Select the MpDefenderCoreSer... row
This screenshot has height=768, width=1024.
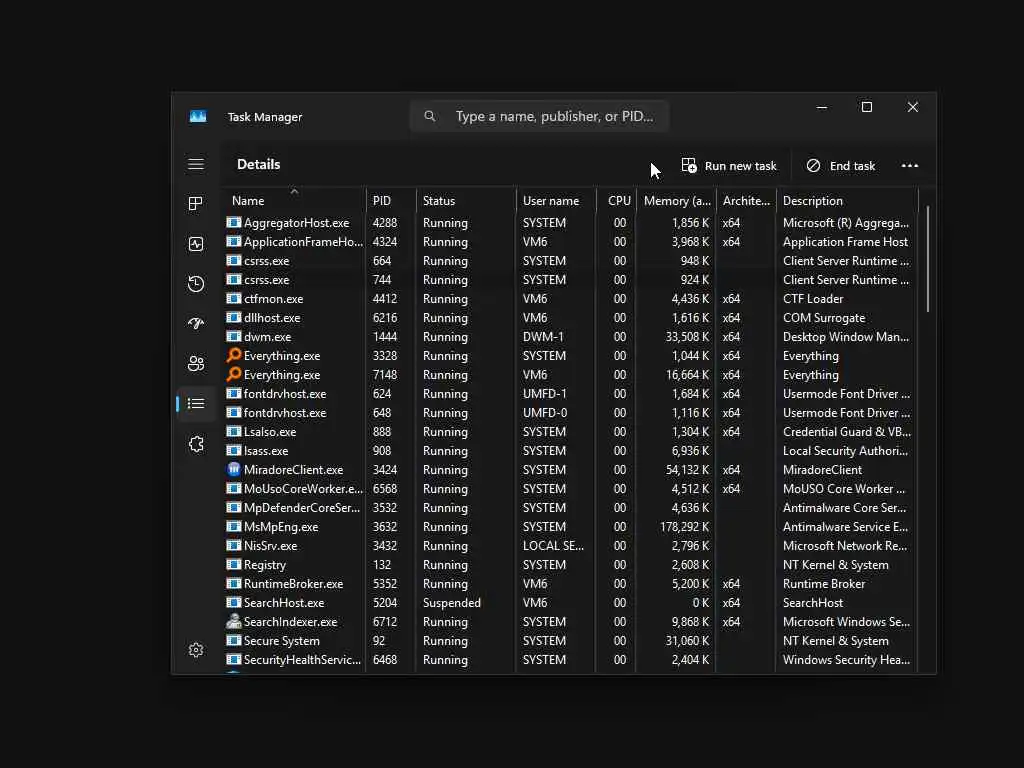[571, 507]
